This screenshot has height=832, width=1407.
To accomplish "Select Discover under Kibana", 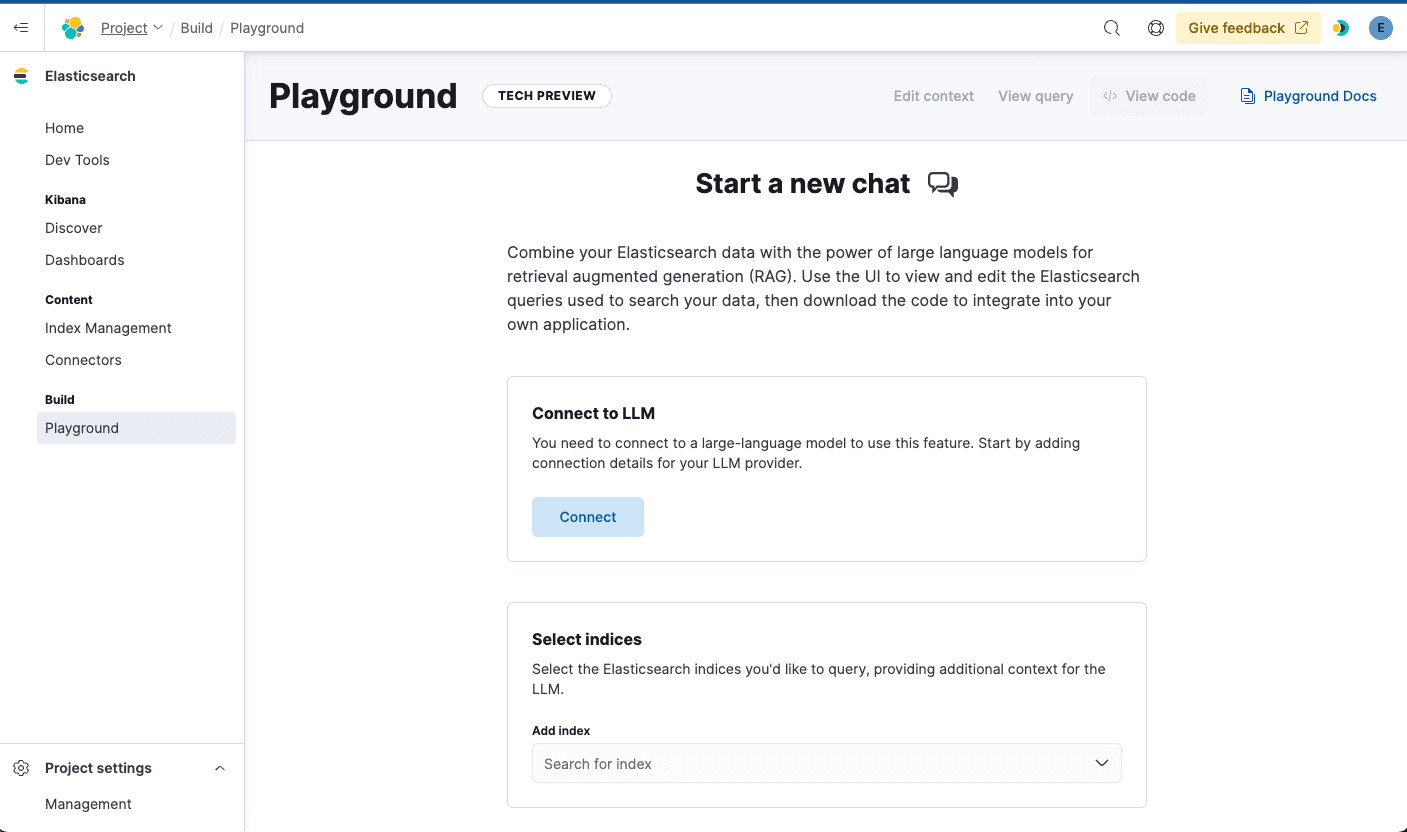I will tap(73, 228).
